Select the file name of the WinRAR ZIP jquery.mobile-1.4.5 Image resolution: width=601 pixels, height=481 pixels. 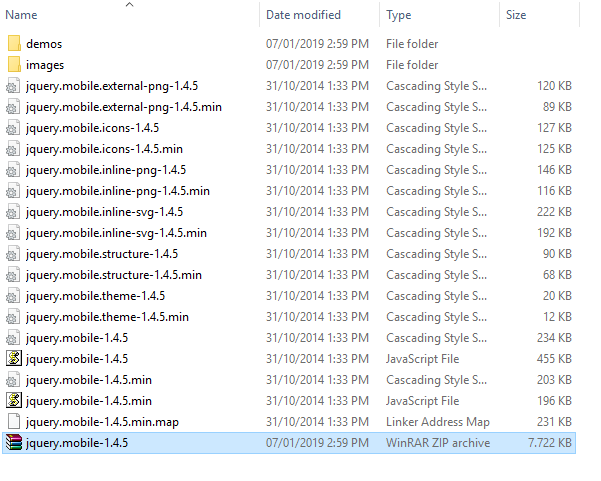(77, 443)
